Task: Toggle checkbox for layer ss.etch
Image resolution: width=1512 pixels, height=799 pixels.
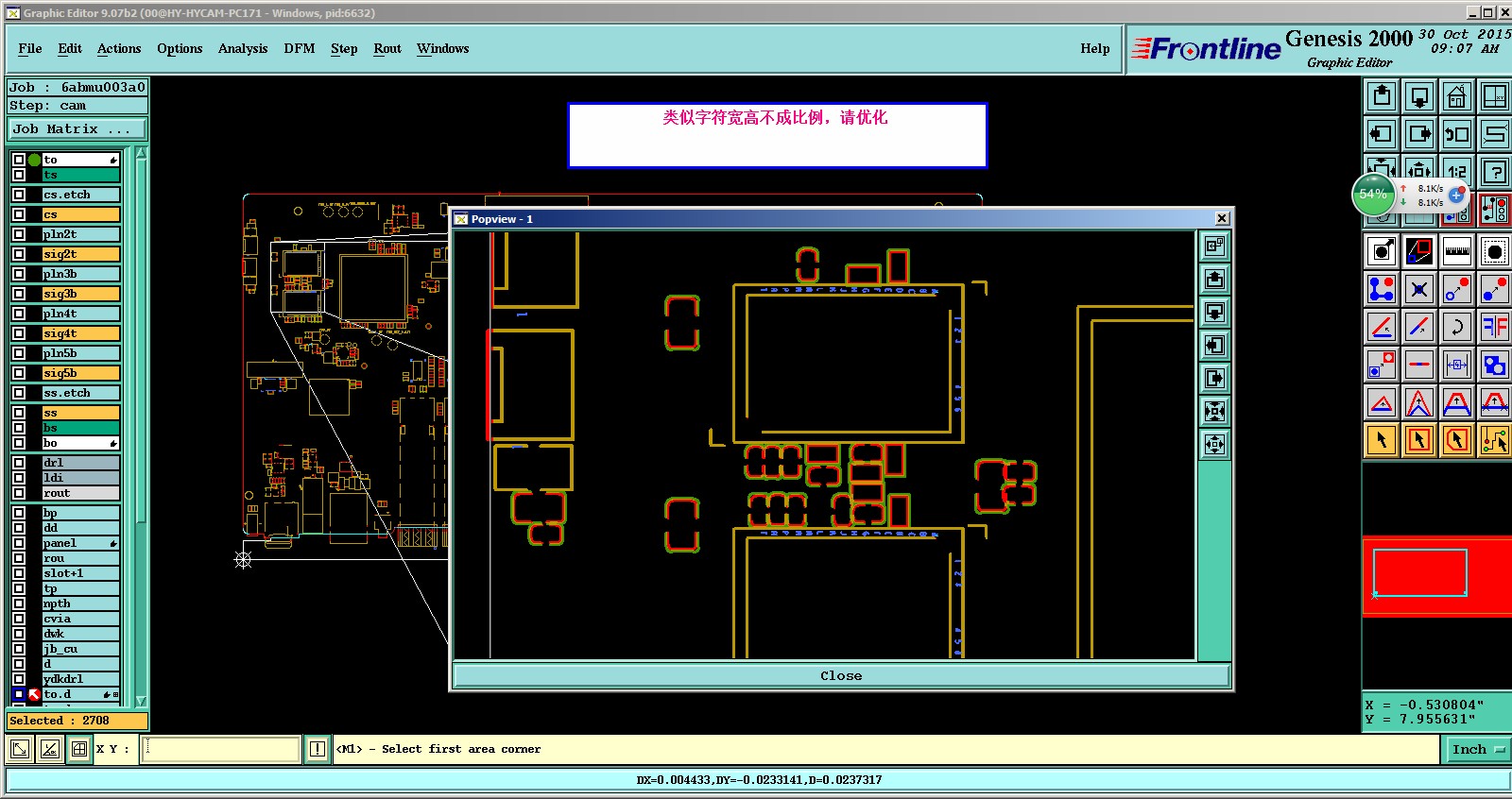Action: click(19, 393)
